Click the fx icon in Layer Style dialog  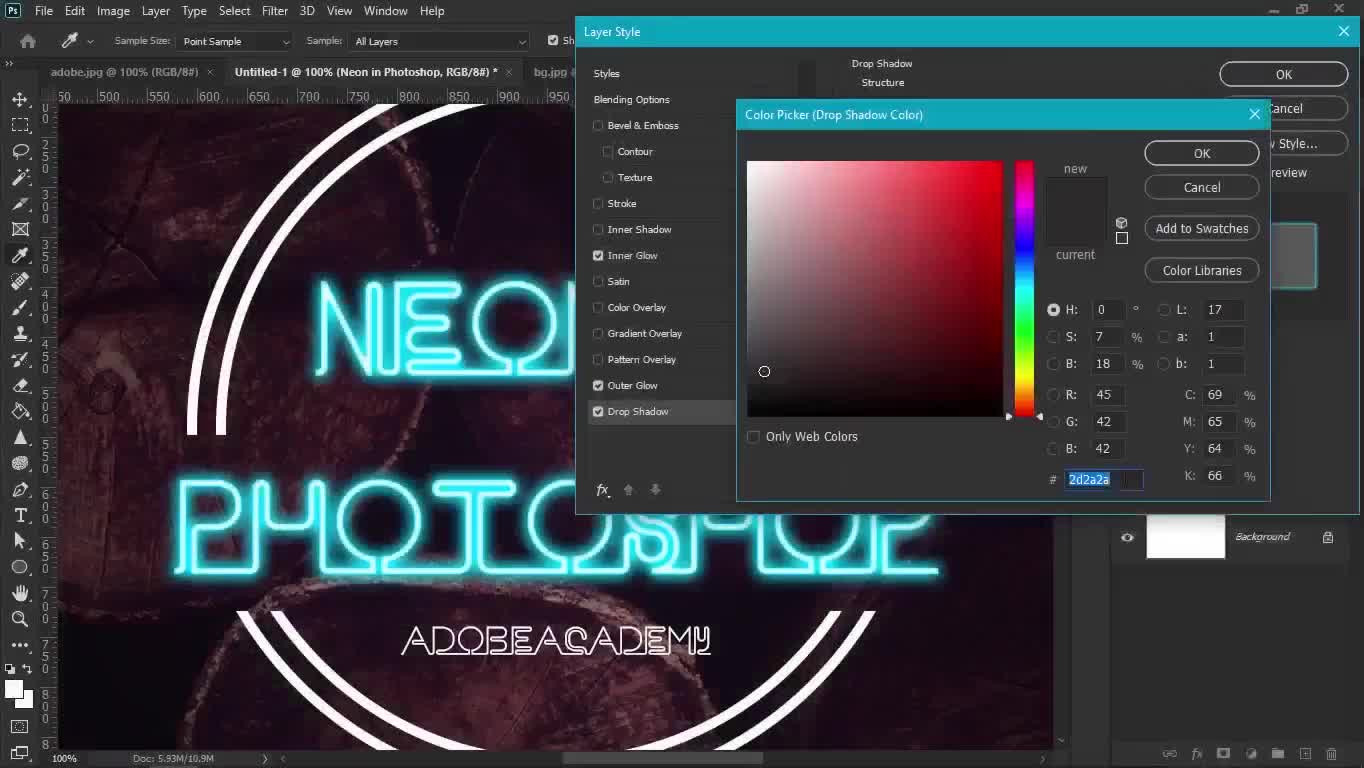click(602, 490)
